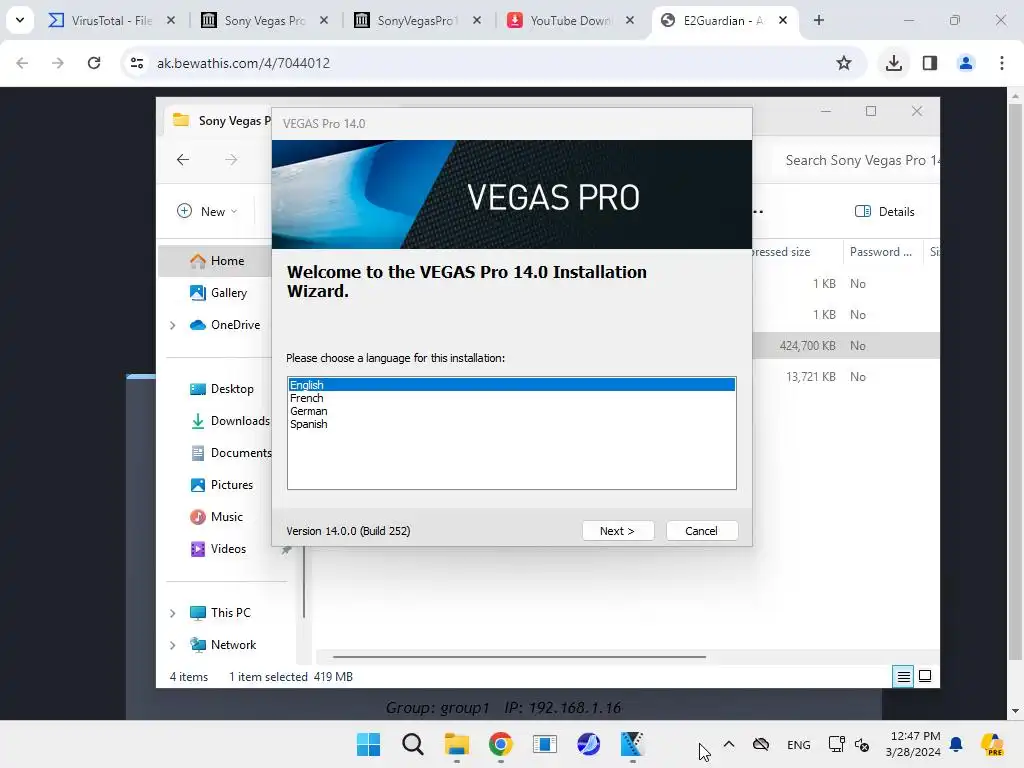Open Downloads in Explorer sidebar
This screenshot has width=1024, height=768.
229,421
